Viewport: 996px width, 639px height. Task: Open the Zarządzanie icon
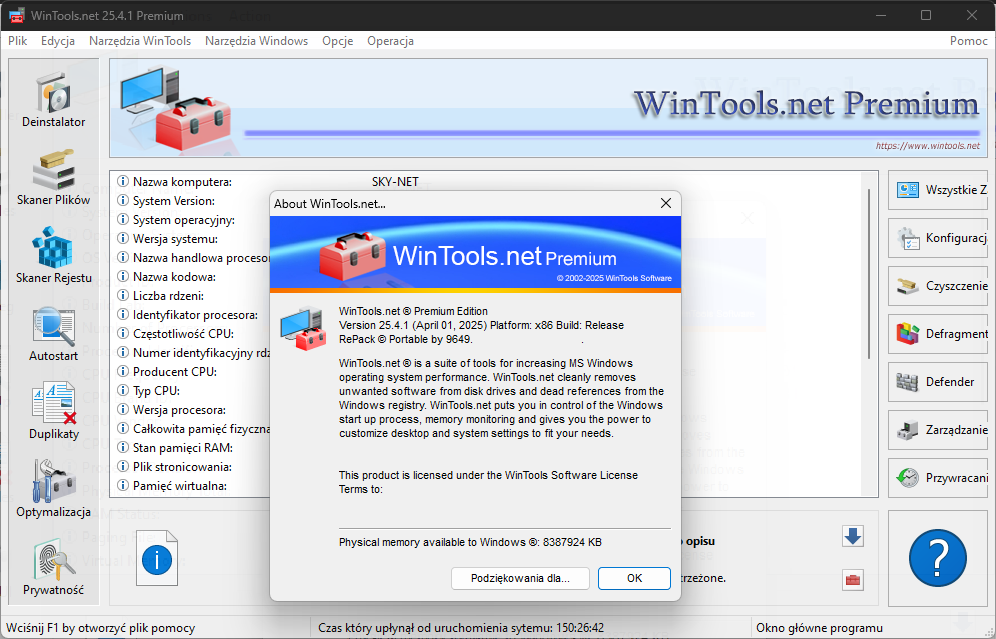click(x=908, y=430)
